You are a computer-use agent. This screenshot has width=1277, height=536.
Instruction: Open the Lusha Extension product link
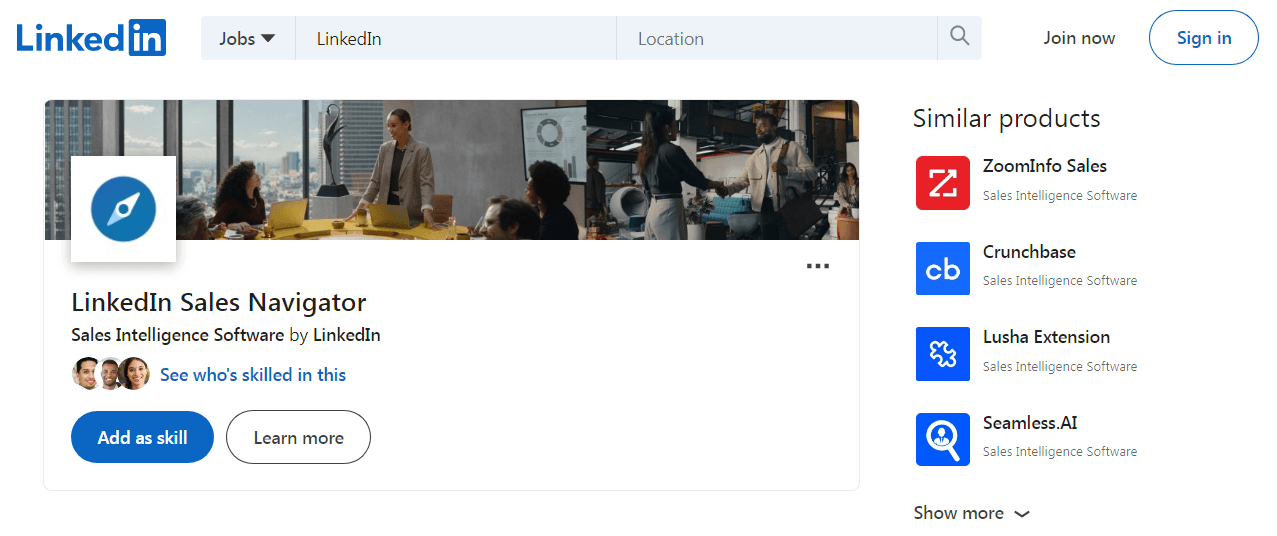(1046, 337)
